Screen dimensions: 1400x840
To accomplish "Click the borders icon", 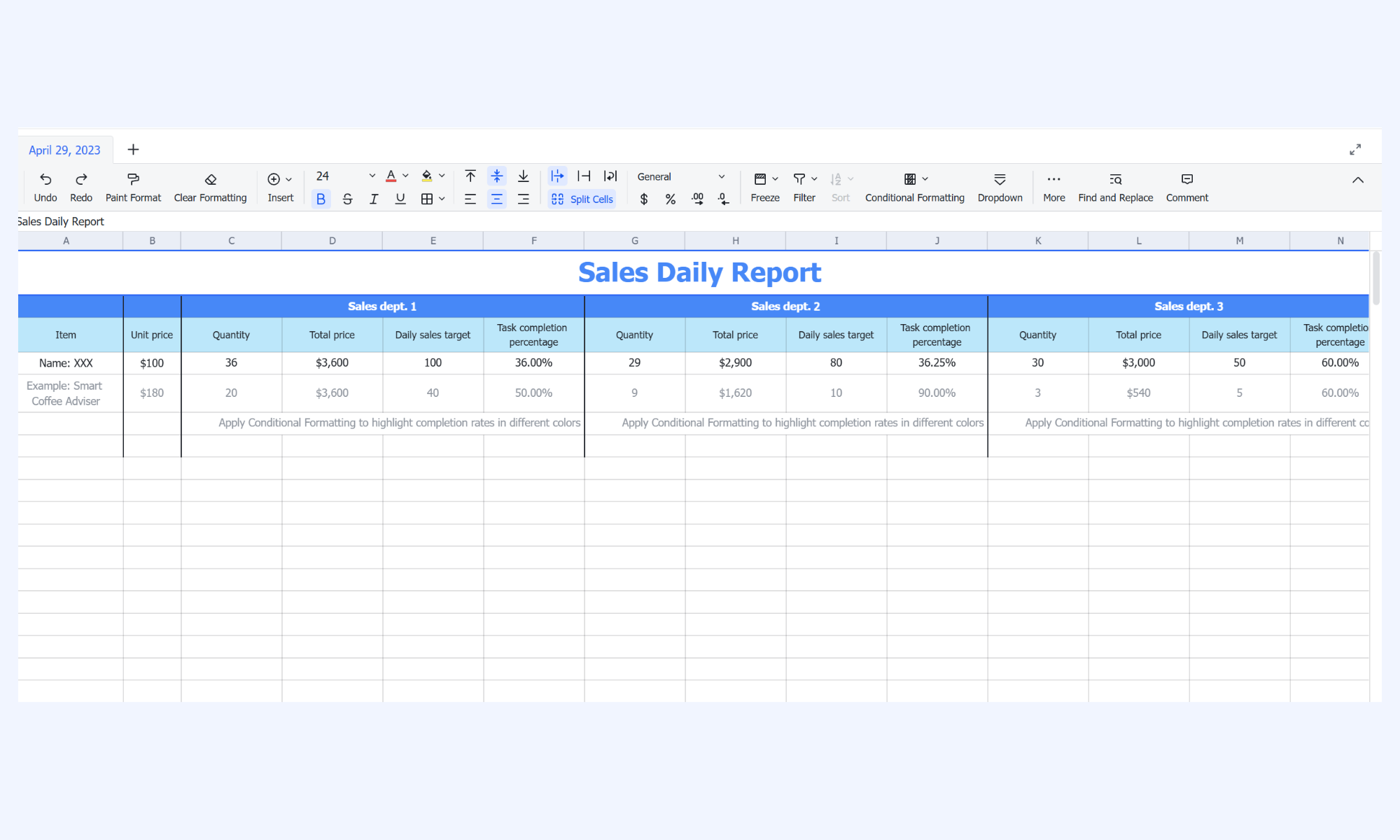I will point(426,199).
